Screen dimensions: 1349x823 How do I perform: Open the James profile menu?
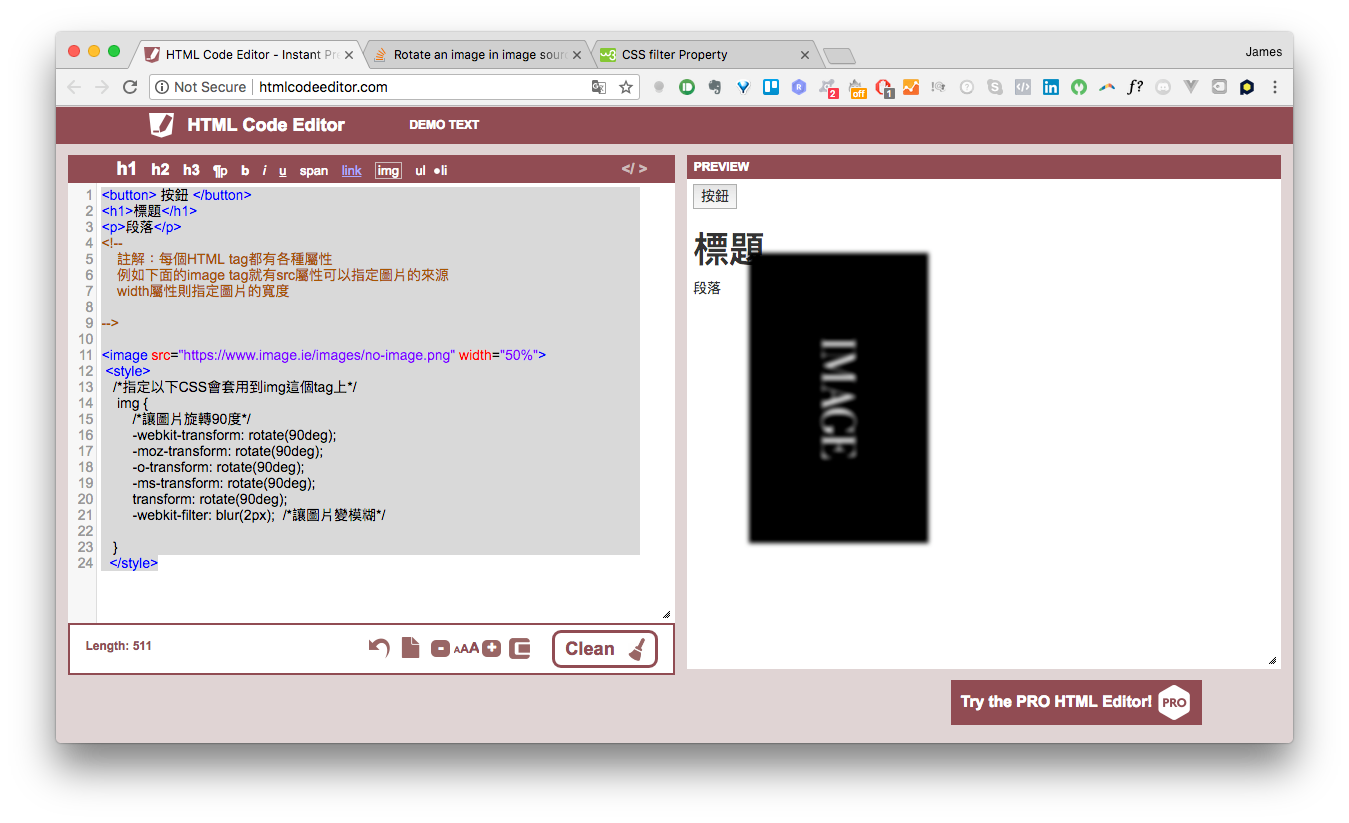pos(1263,51)
